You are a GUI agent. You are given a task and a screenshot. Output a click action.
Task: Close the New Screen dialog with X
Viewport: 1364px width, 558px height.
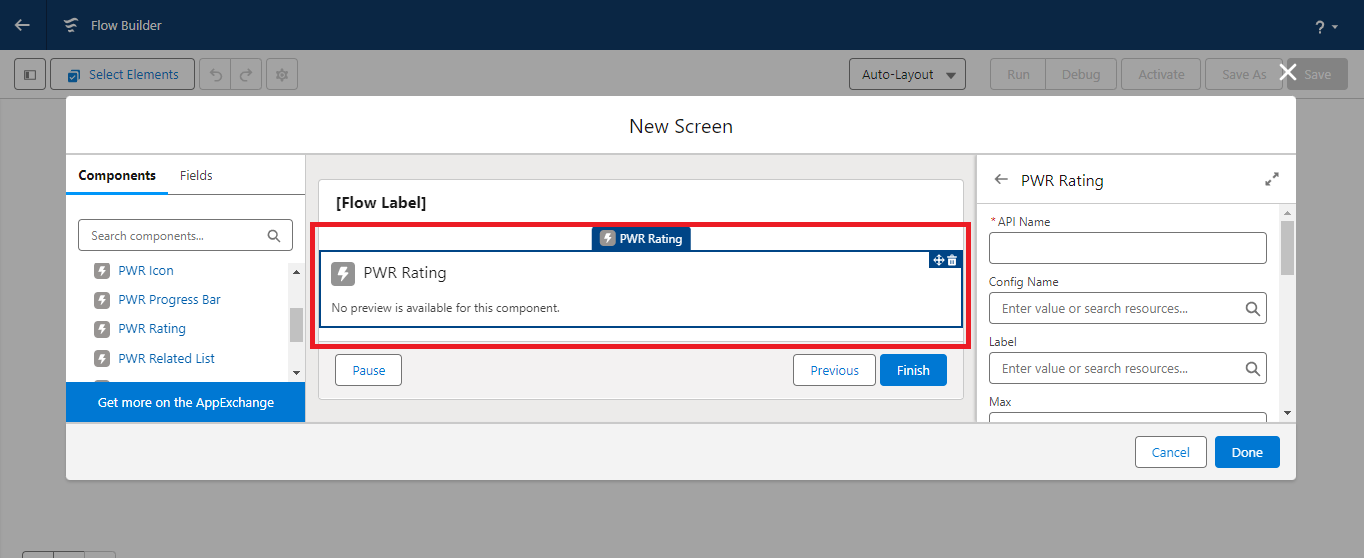(1288, 72)
